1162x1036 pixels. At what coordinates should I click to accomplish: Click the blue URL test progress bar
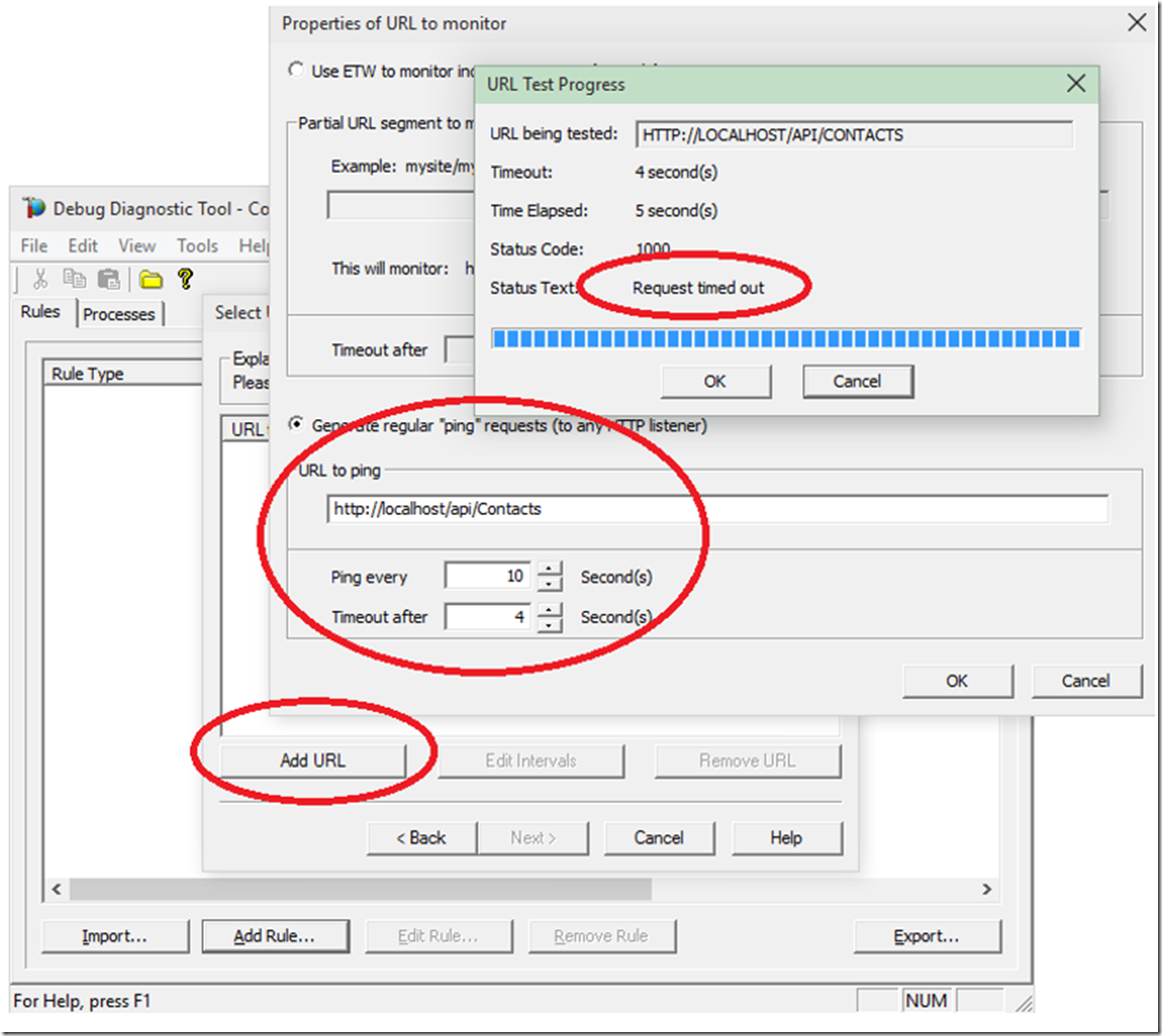786,338
